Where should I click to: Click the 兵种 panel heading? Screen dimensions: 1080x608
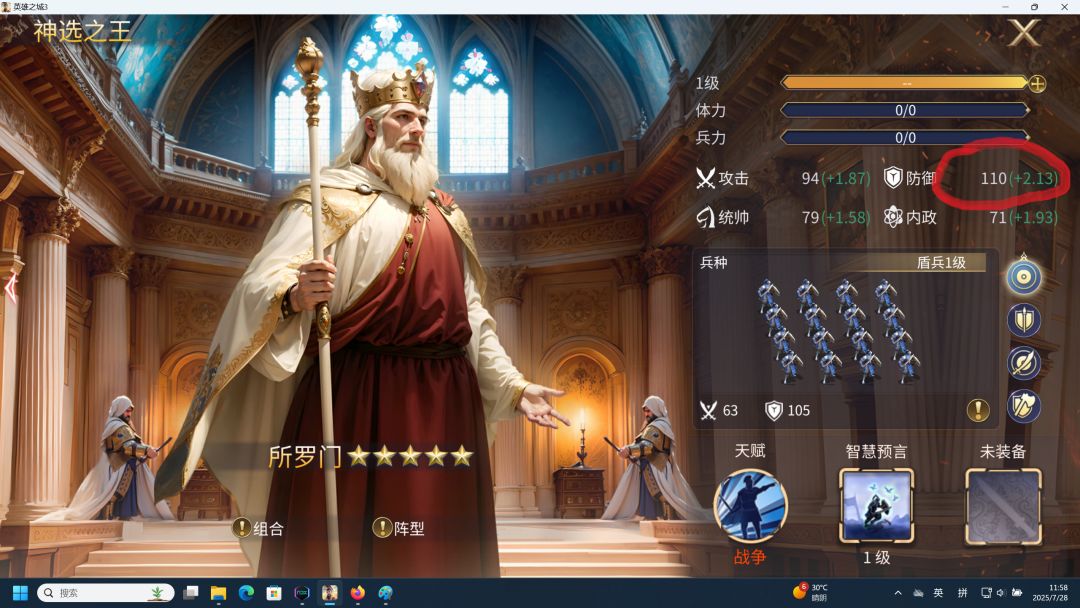pyautogui.click(x=714, y=262)
